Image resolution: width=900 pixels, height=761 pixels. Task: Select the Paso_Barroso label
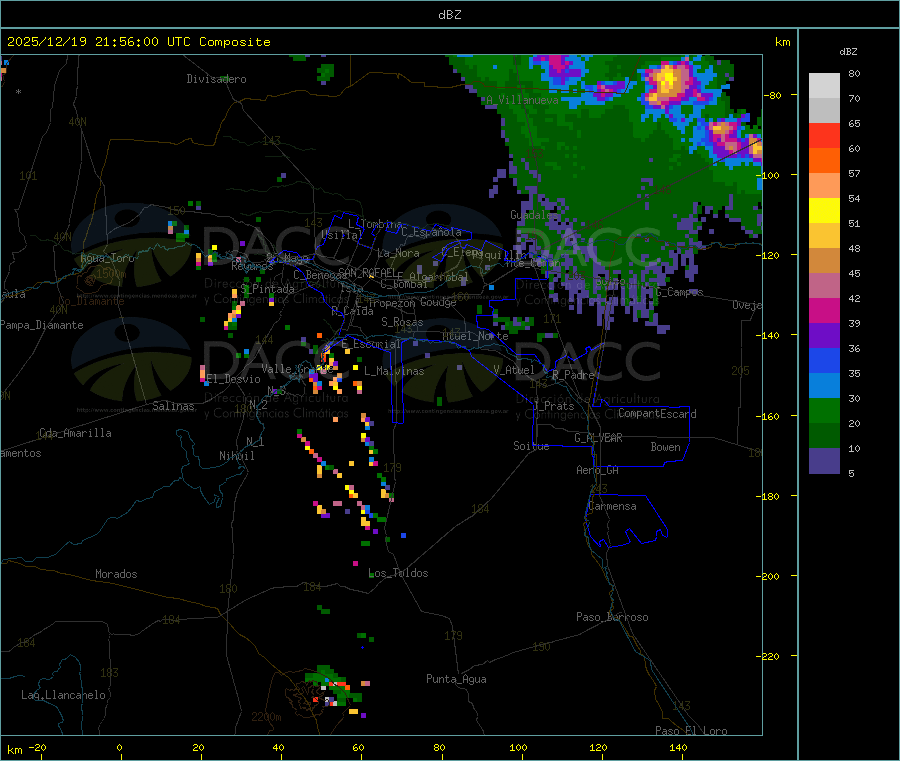(612, 617)
